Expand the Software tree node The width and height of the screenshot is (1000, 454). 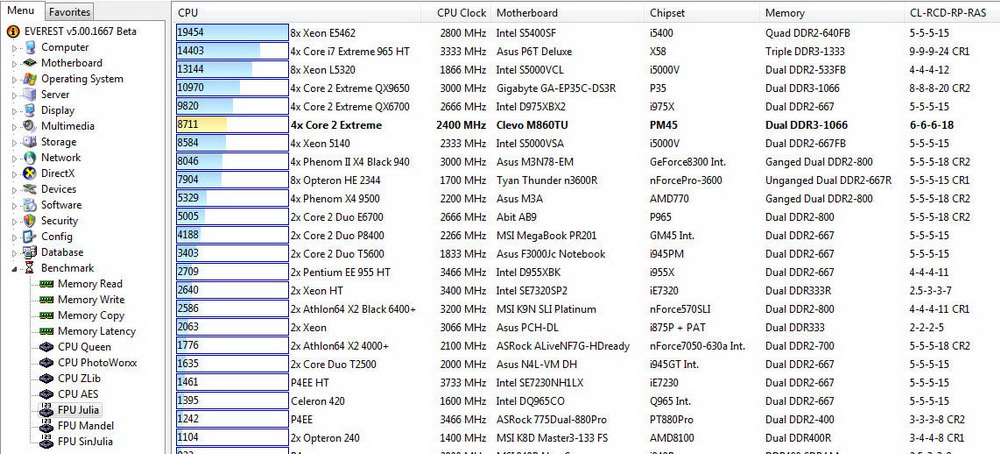click(x=14, y=205)
